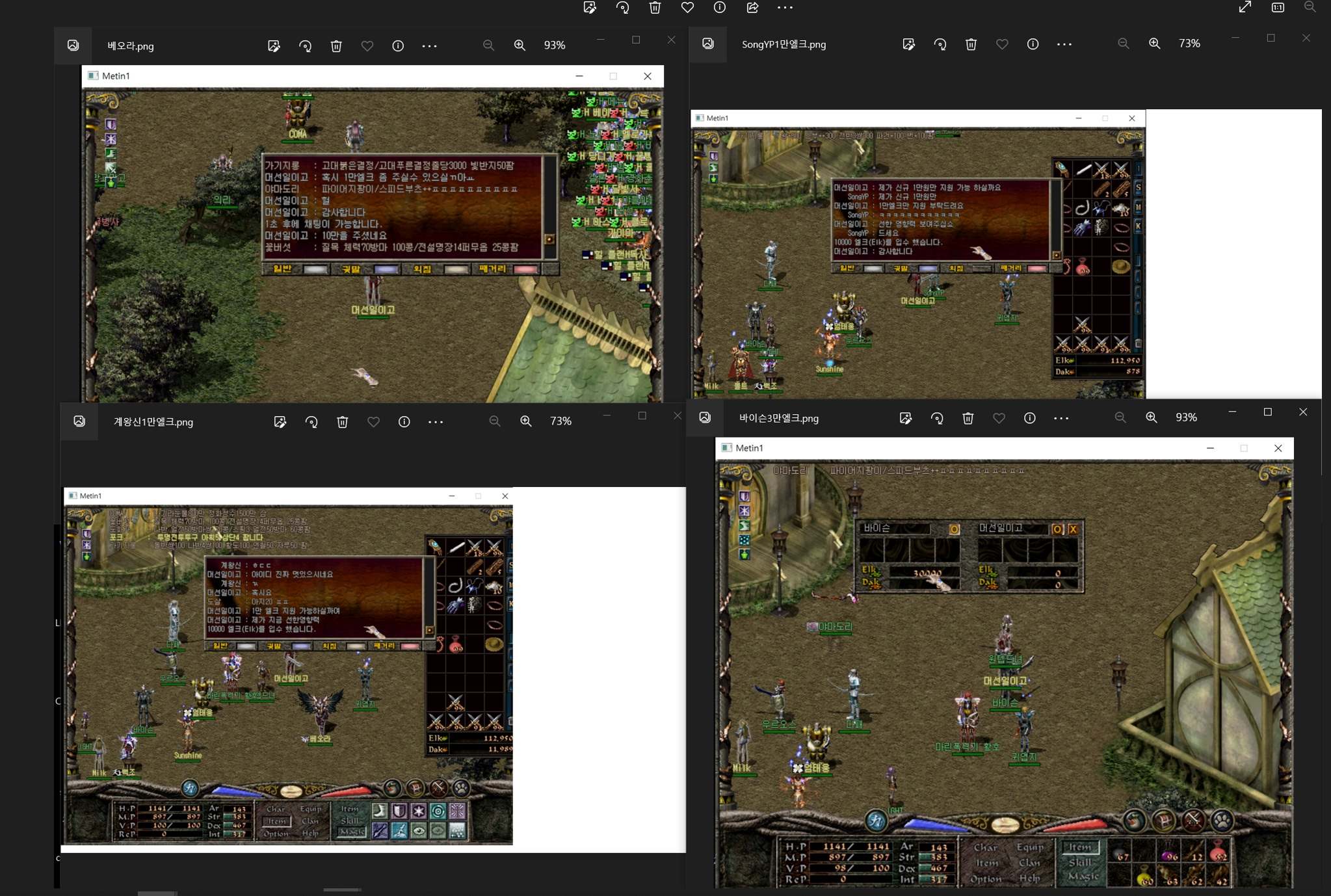
Task: Click edit image icon in 계왕신1만엘크.png window
Action: (280, 422)
